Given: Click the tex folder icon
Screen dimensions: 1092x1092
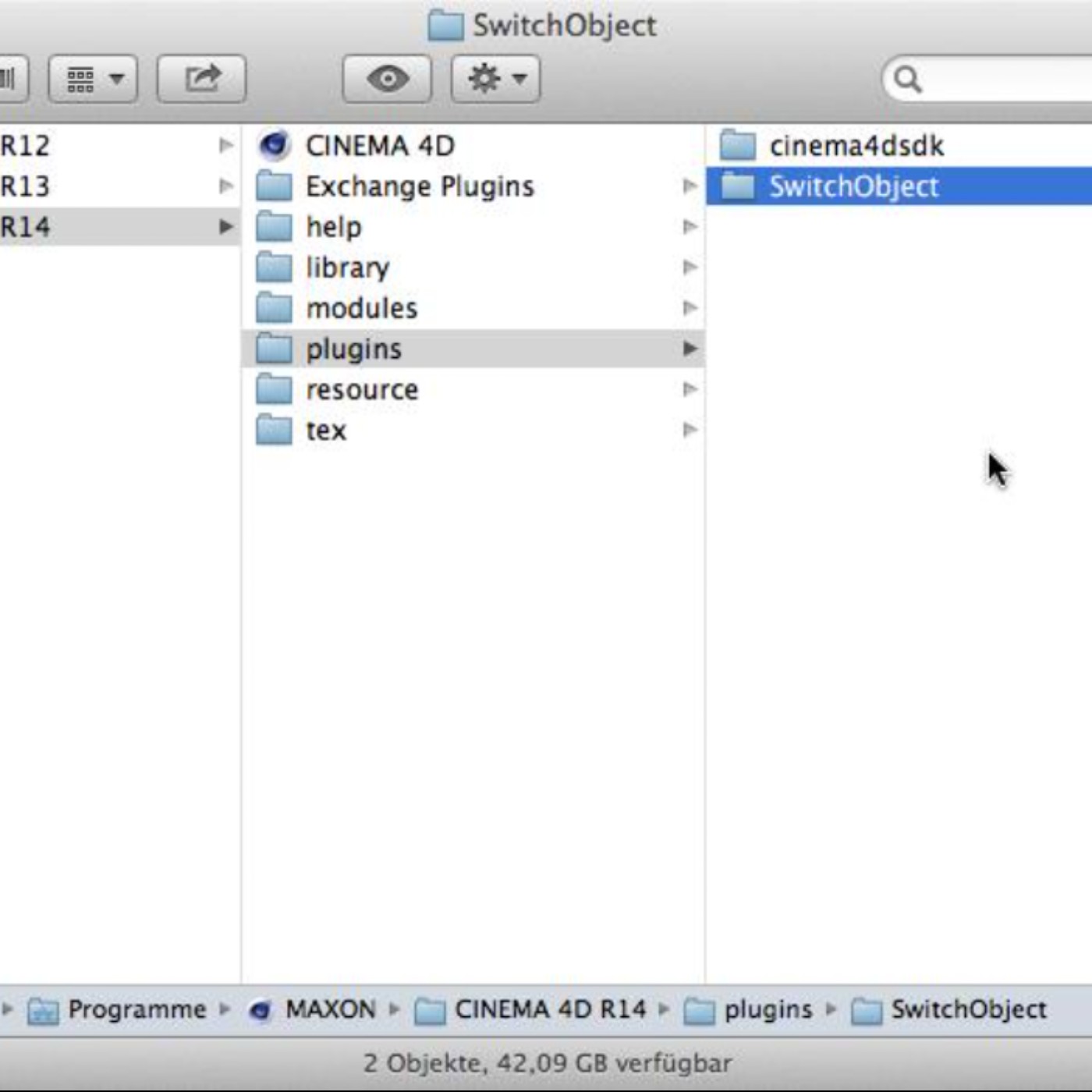Looking at the screenshot, I should pos(274,429).
